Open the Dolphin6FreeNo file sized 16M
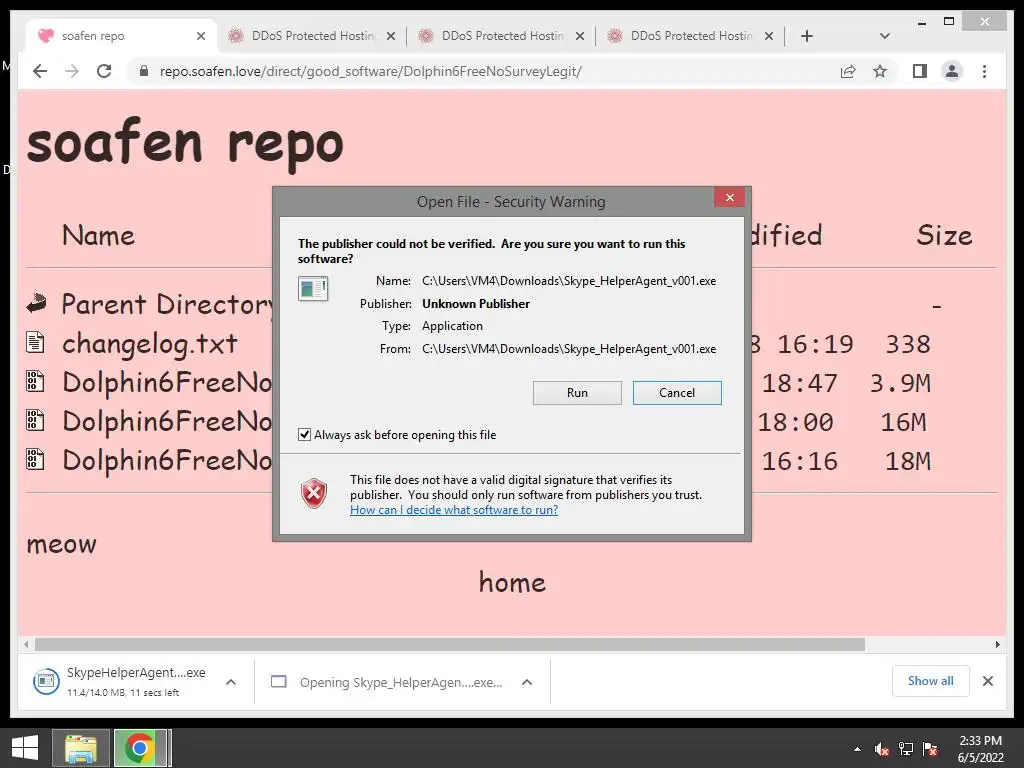1024x768 pixels. point(167,422)
